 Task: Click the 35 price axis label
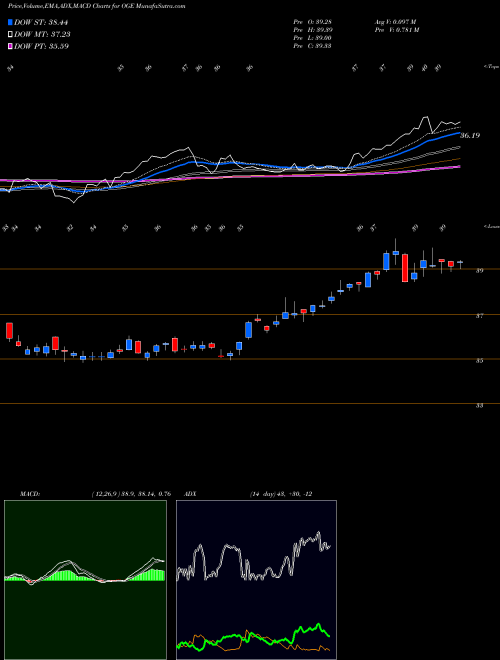[479, 361]
